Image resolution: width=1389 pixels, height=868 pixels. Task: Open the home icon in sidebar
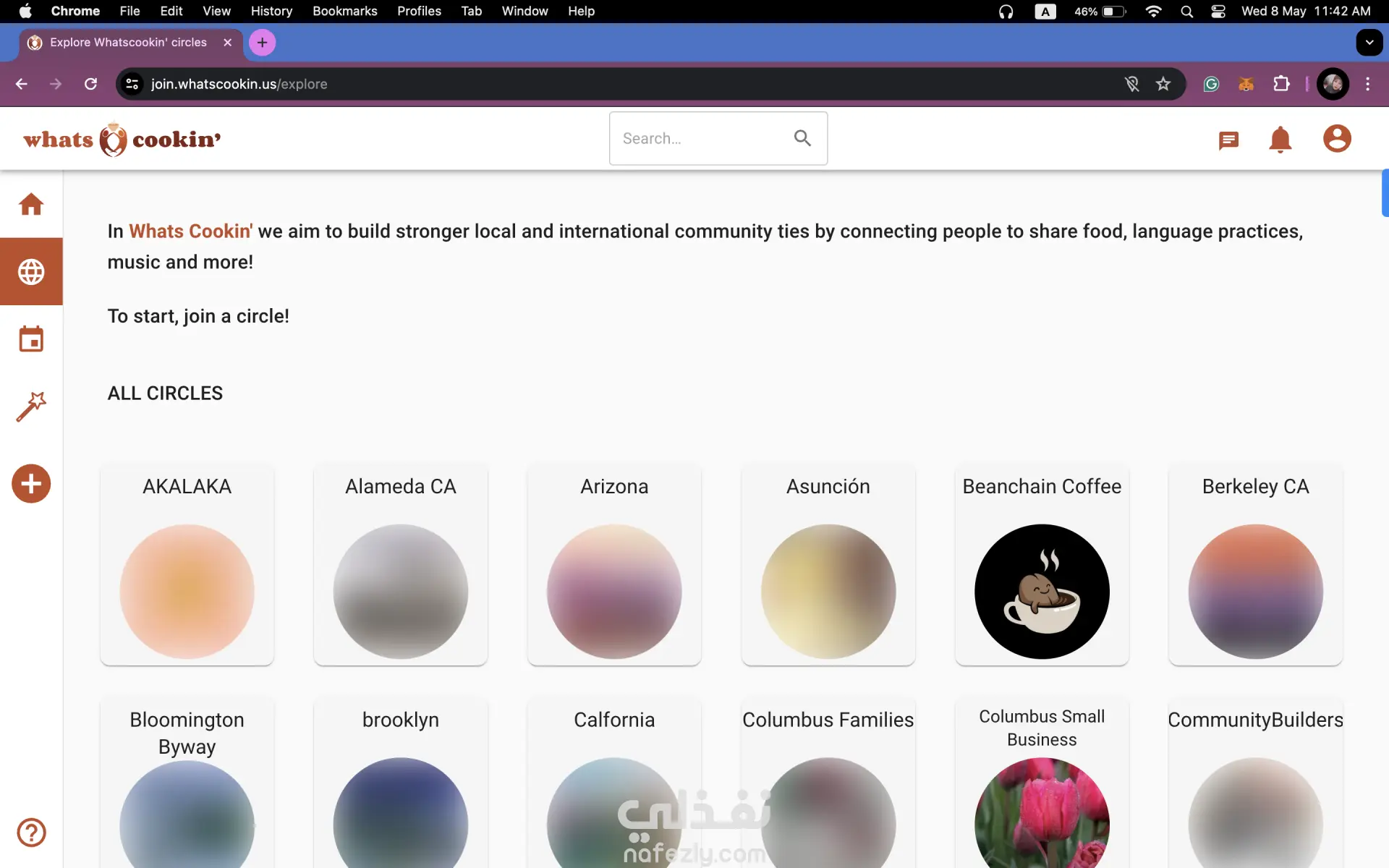click(31, 205)
